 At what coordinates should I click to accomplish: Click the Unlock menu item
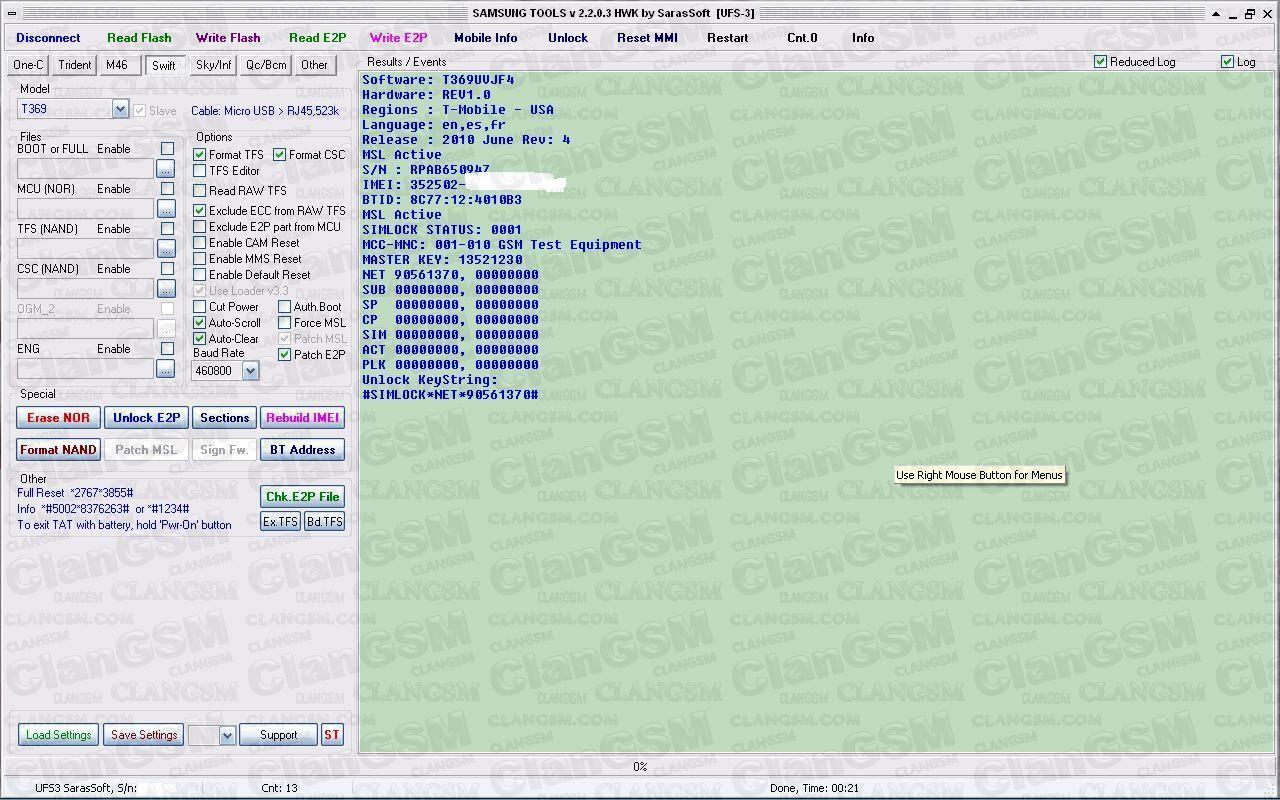click(x=568, y=38)
